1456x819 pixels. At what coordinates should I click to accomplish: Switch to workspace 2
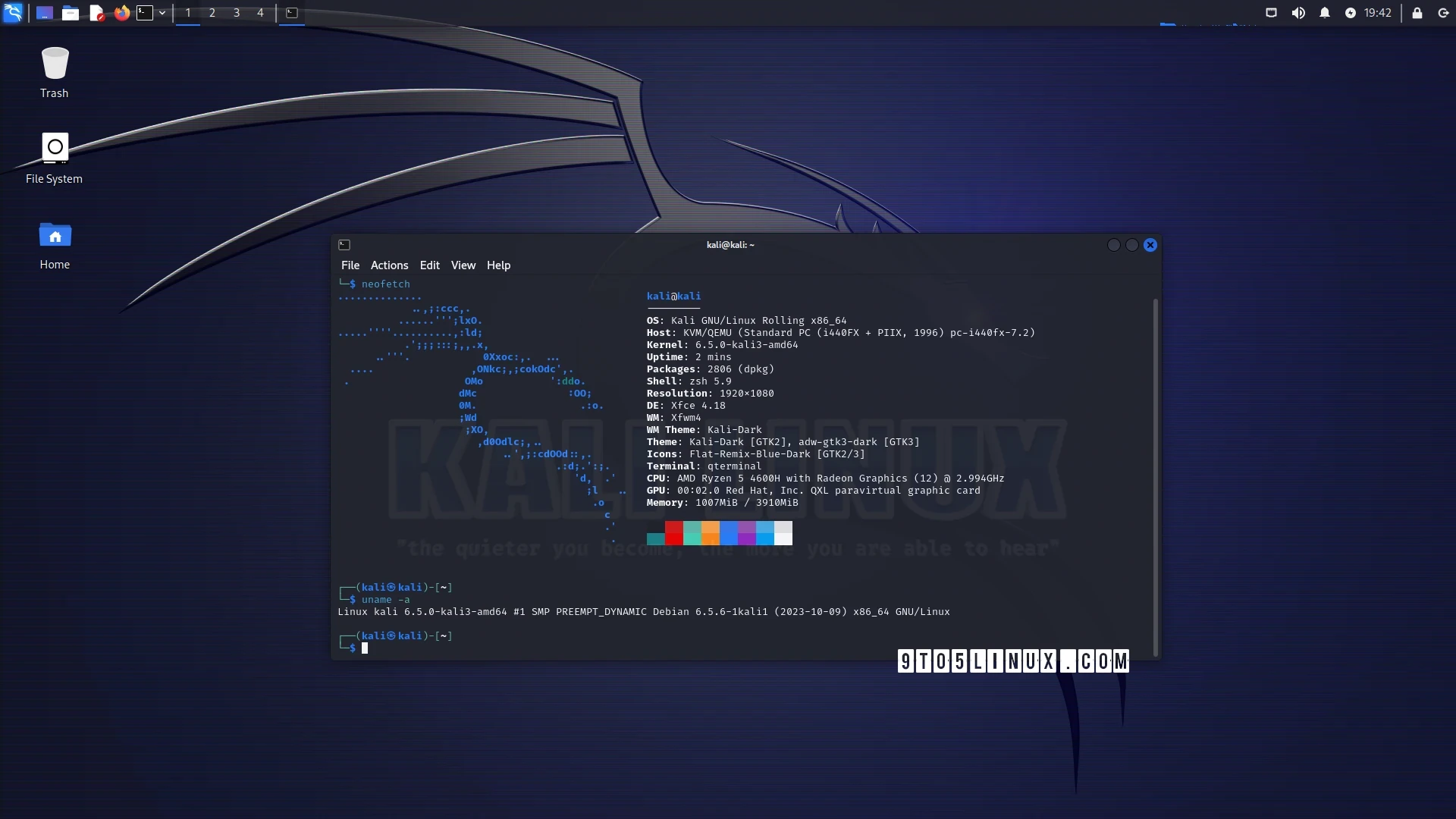pos(212,13)
